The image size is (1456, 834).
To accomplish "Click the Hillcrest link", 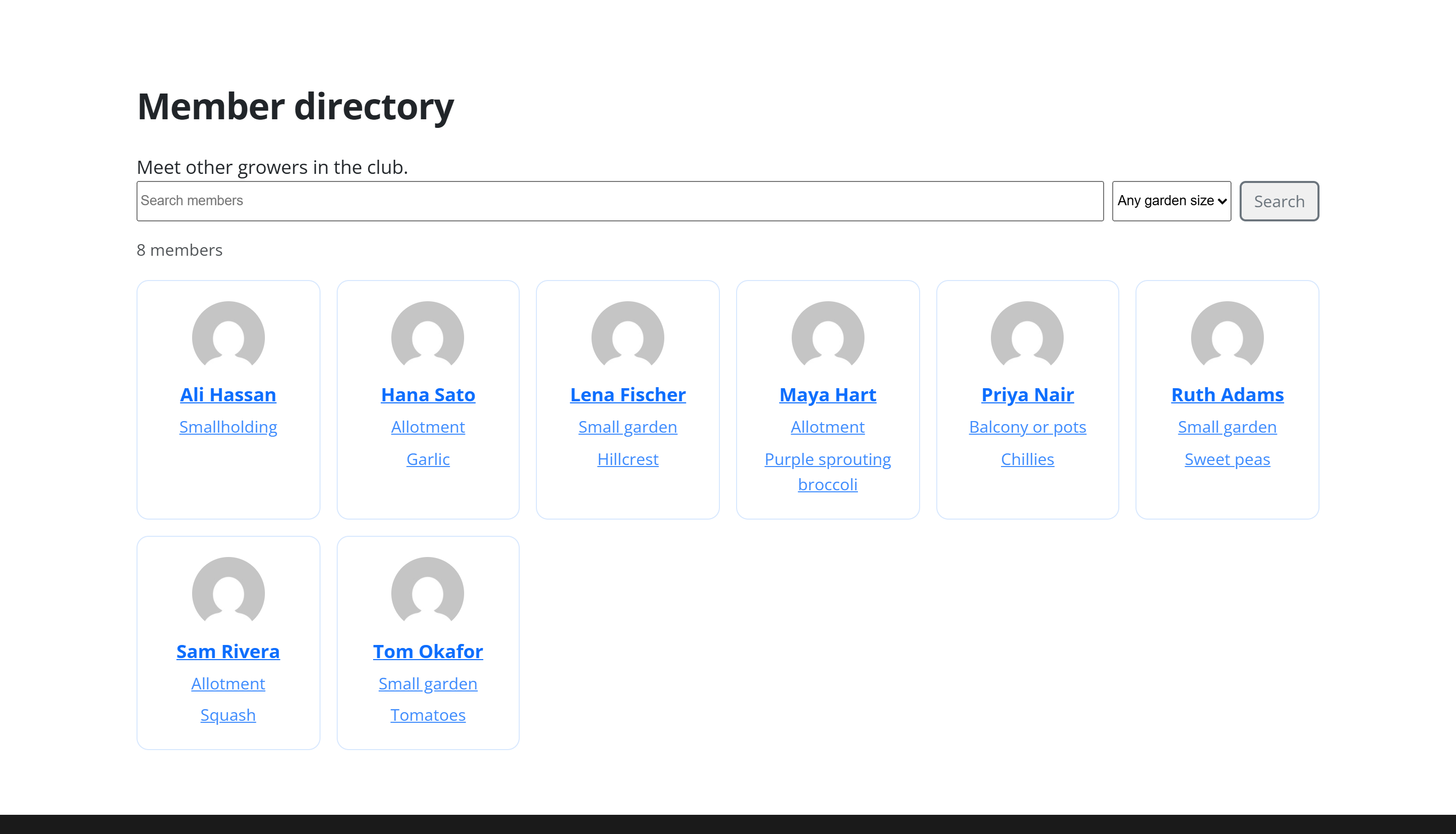I will point(628,459).
